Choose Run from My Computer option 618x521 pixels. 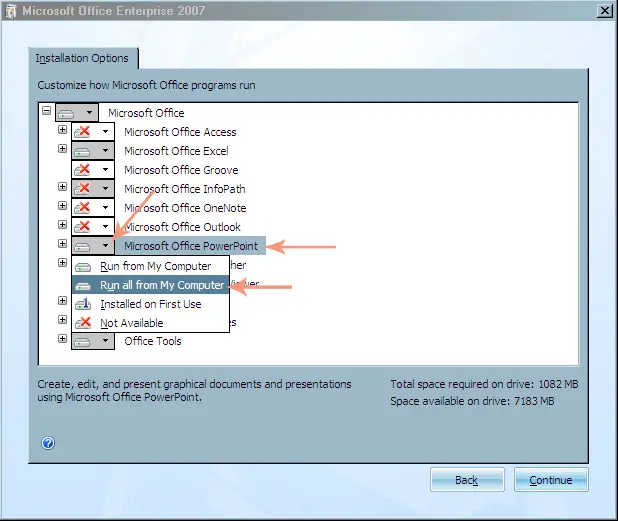coord(150,266)
